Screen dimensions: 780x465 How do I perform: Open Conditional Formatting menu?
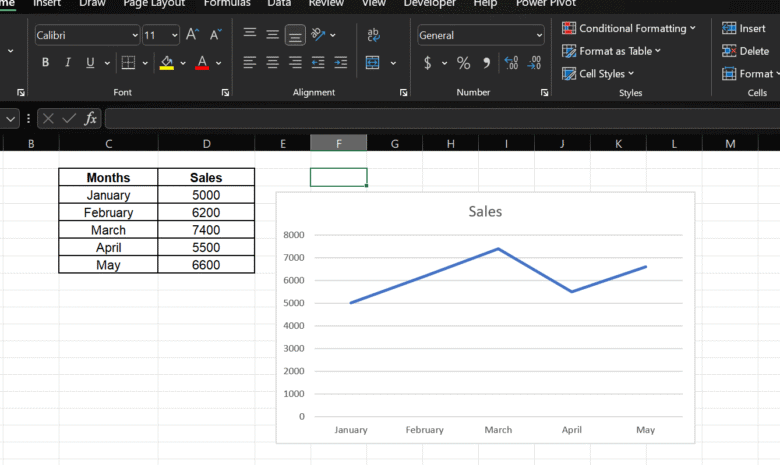click(629, 28)
